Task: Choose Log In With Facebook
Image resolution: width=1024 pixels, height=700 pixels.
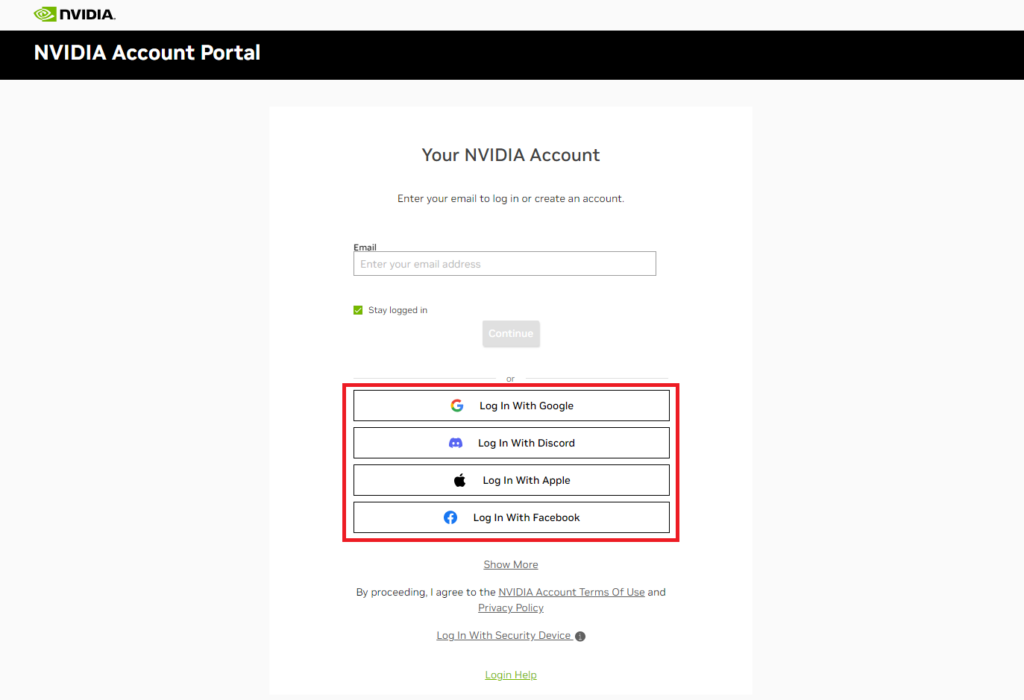Action: point(511,517)
